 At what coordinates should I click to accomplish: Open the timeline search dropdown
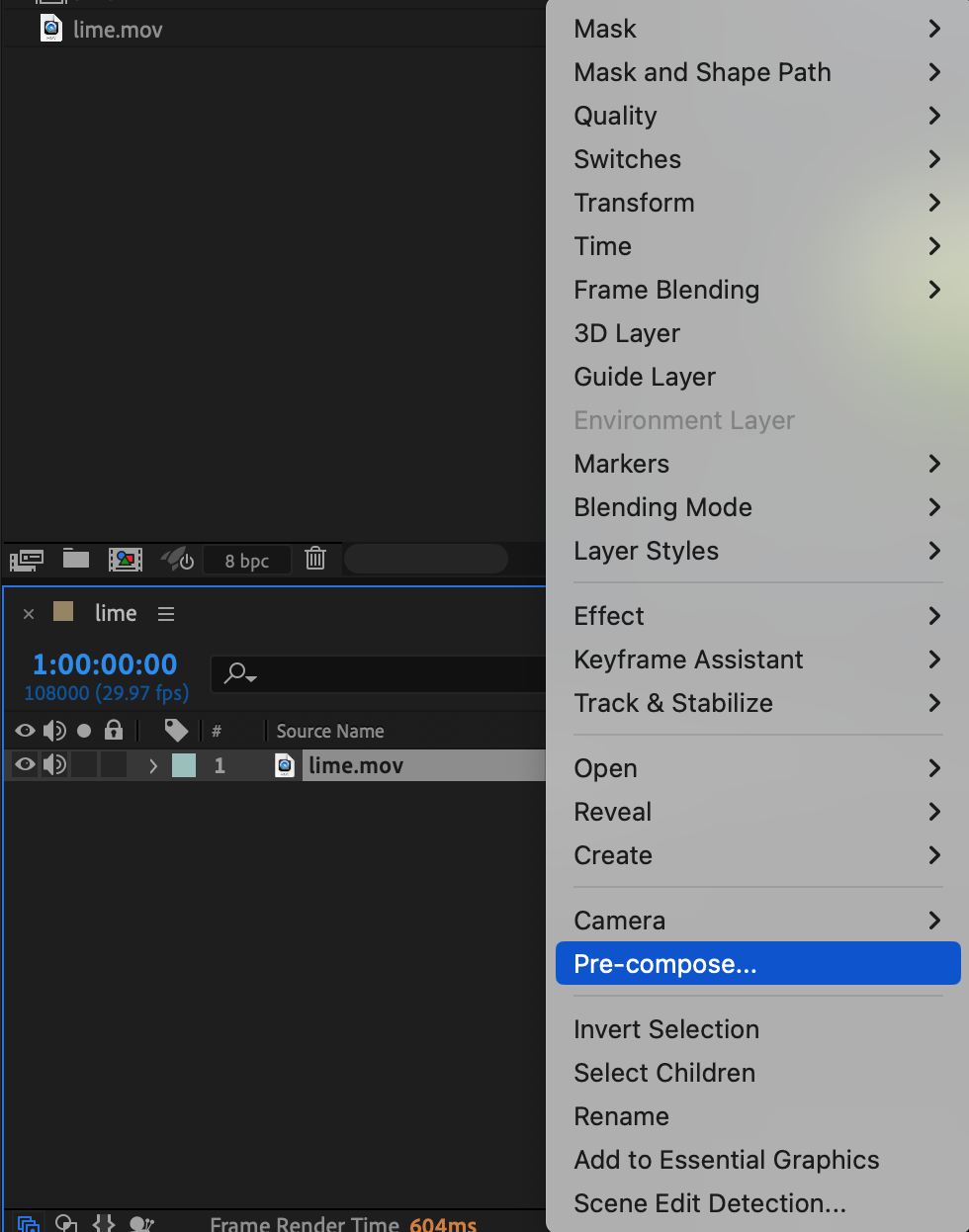tap(240, 674)
